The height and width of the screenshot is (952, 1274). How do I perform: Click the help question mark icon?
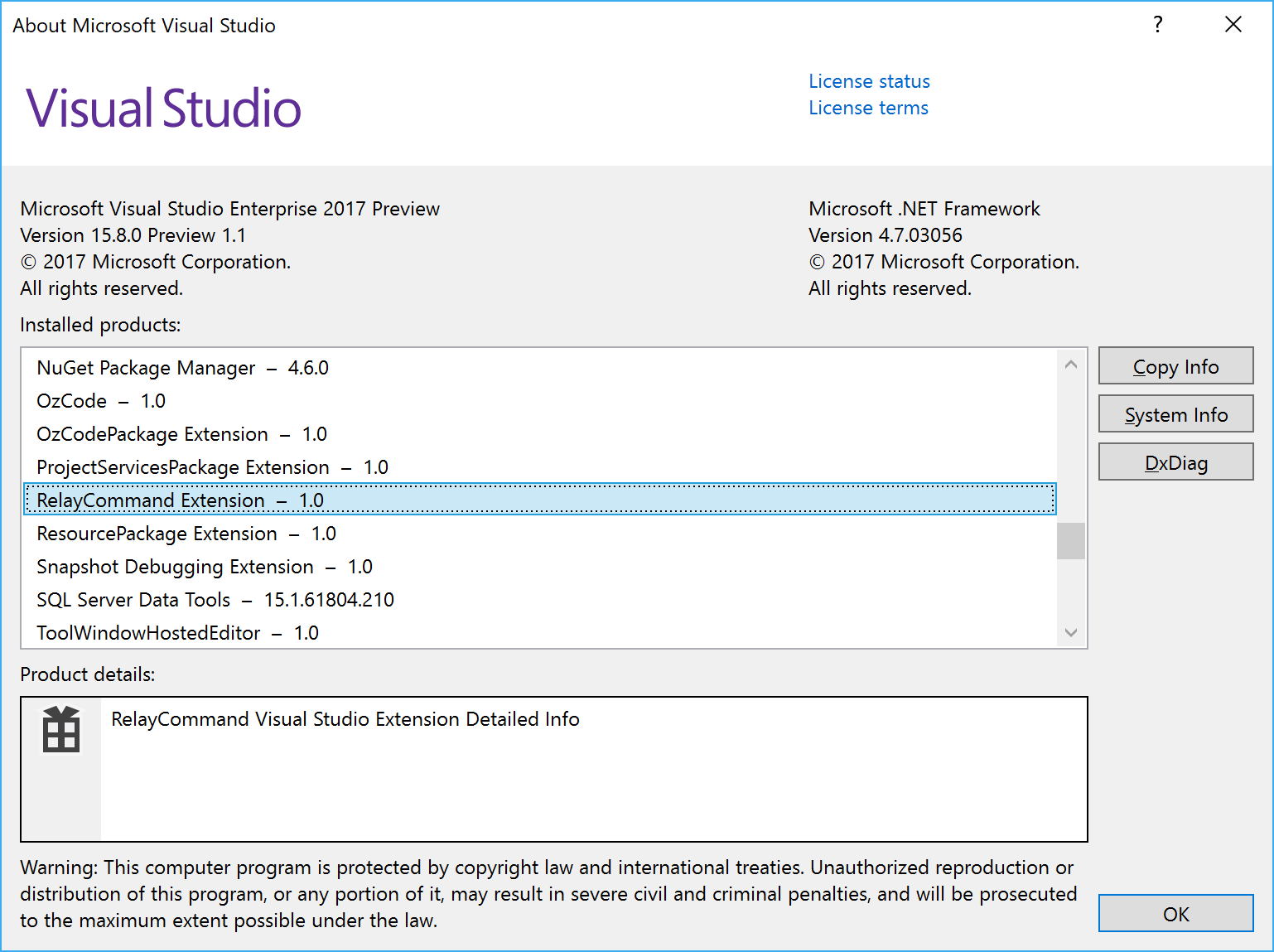pyautogui.click(x=1157, y=25)
